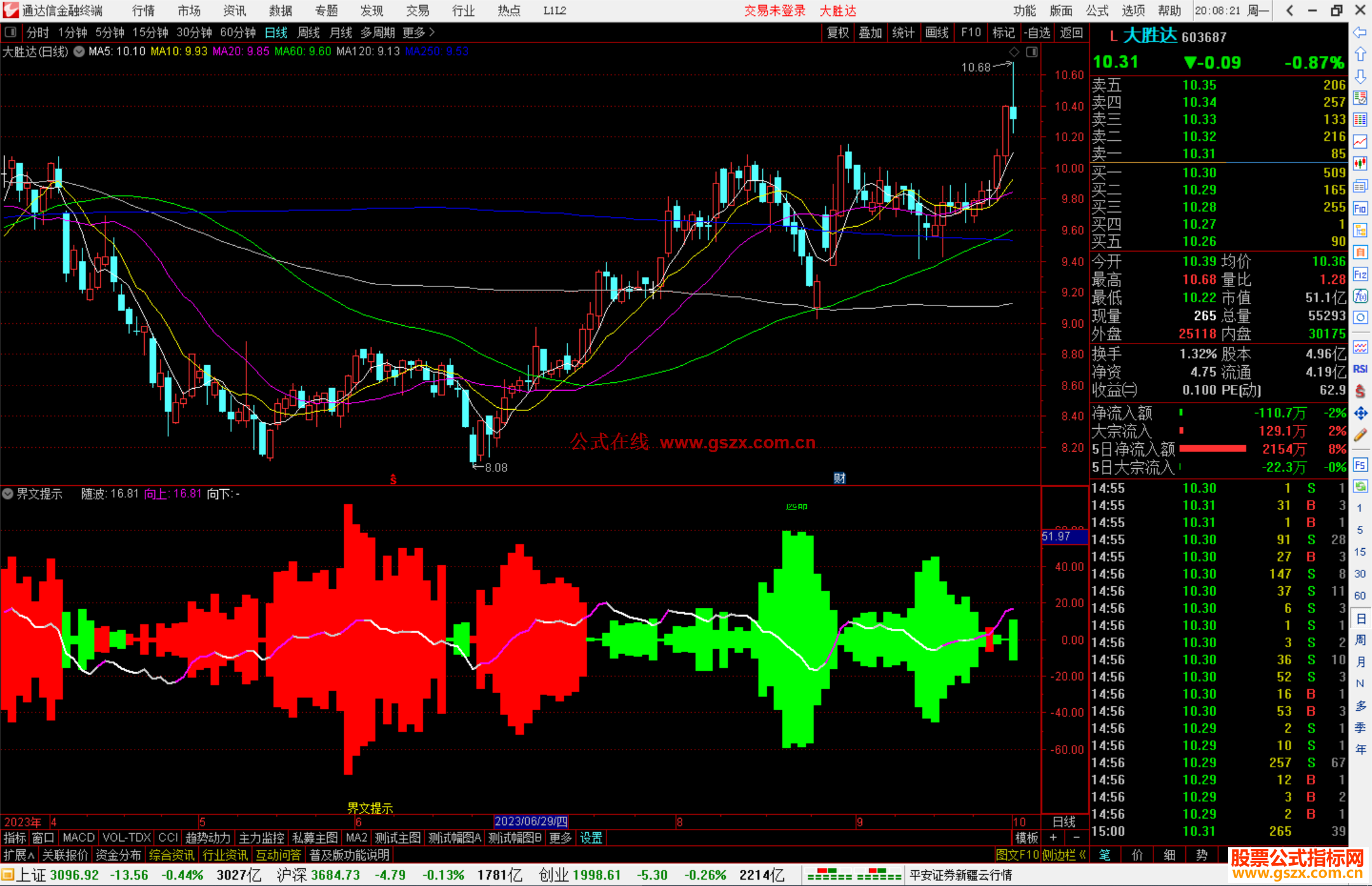This screenshot has height=886, width=1372.
Task: Click the 2023/06/29 date marker on timeline
Action: pyautogui.click(x=531, y=821)
